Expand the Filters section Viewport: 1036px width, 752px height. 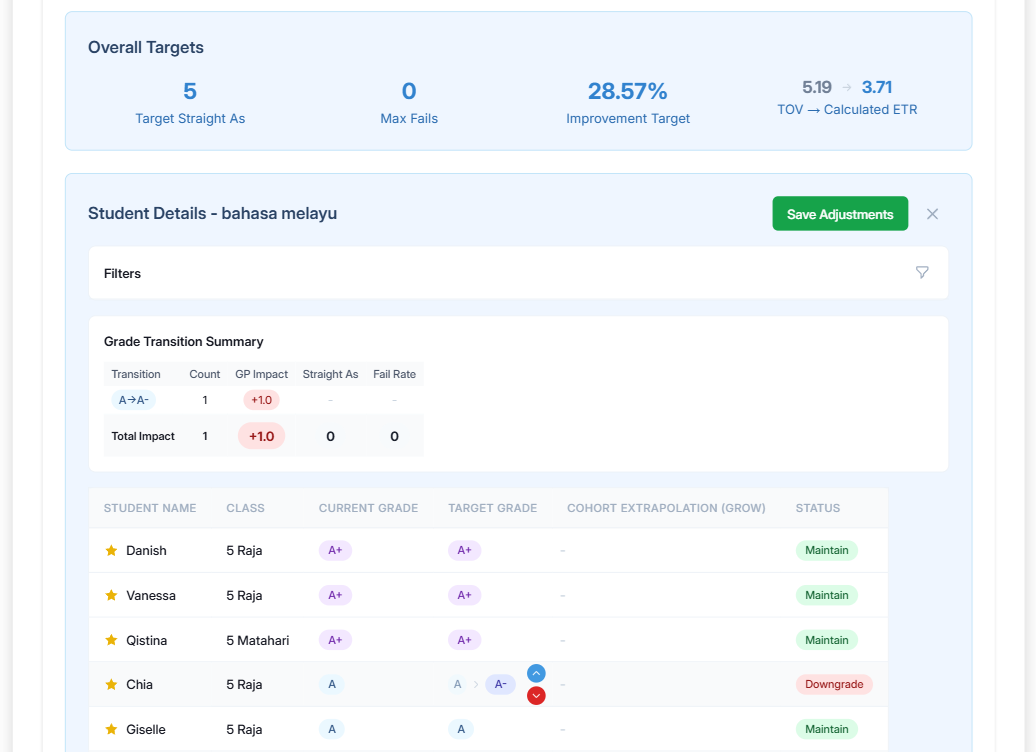tap(122, 272)
